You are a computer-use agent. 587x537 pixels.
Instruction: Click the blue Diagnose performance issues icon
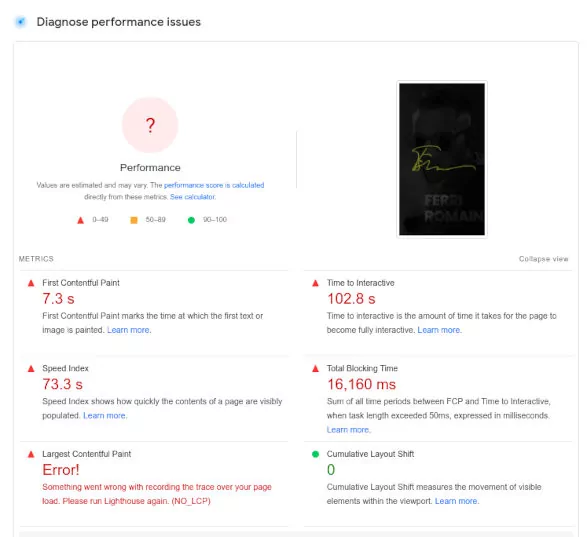(x=21, y=22)
